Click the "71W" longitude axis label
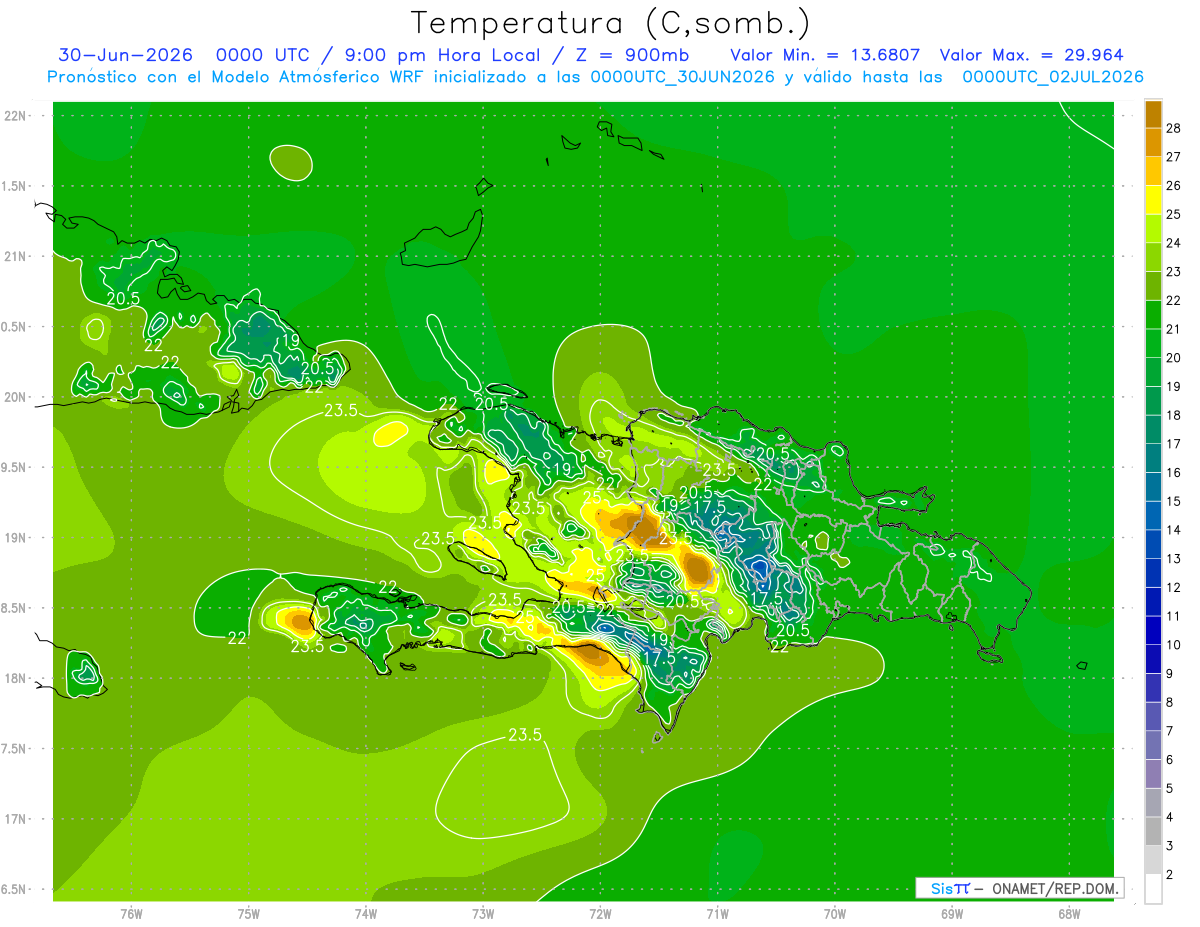The width and height of the screenshot is (1200, 927). click(717, 913)
